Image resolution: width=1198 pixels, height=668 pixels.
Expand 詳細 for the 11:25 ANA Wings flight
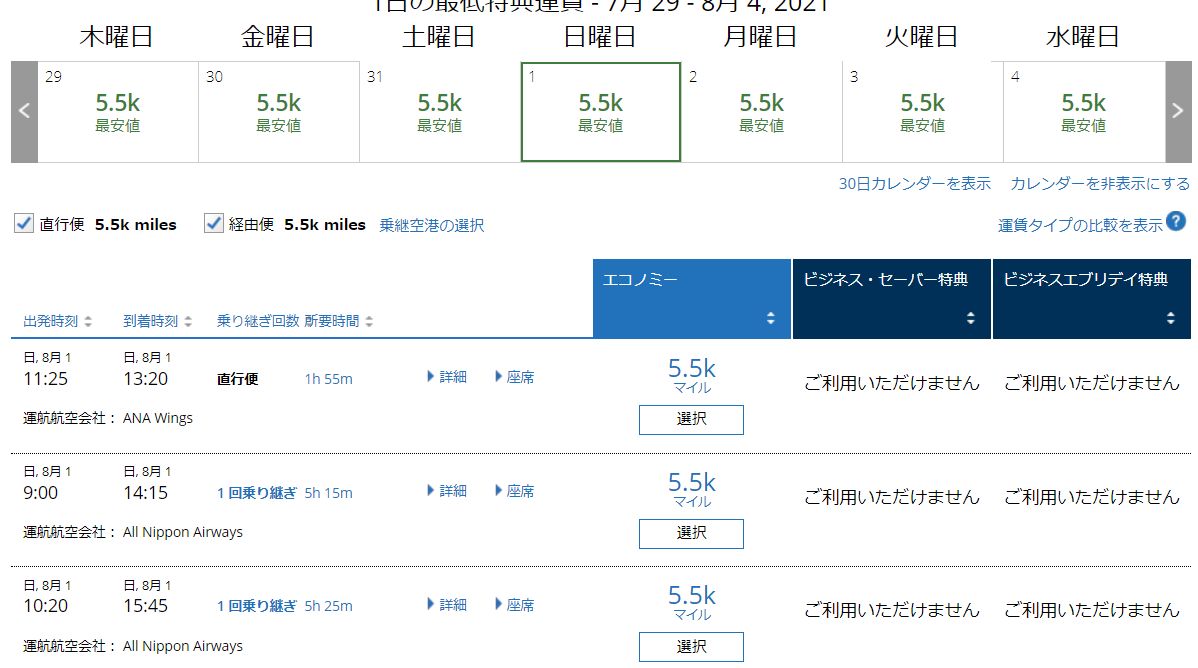447,377
